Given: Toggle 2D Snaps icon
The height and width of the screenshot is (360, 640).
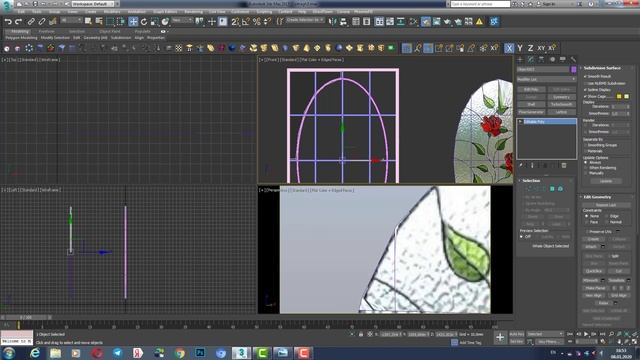Looking at the screenshot, I should (235, 22).
